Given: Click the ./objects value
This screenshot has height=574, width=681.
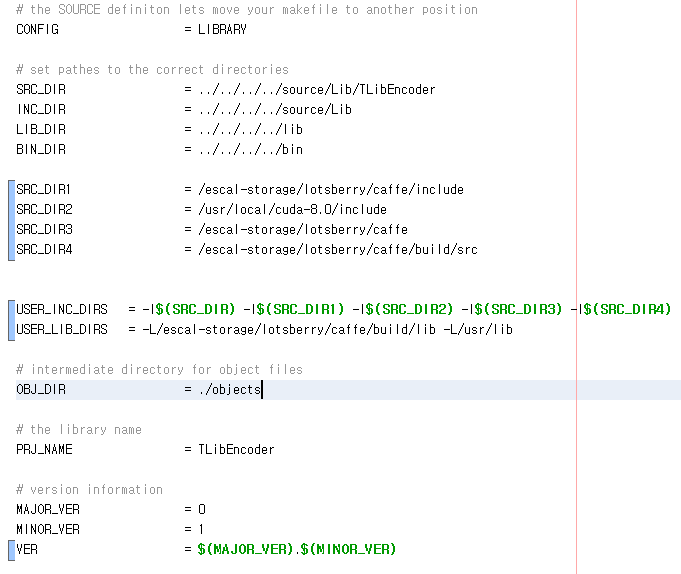Looking at the screenshot, I should (230, 389).
